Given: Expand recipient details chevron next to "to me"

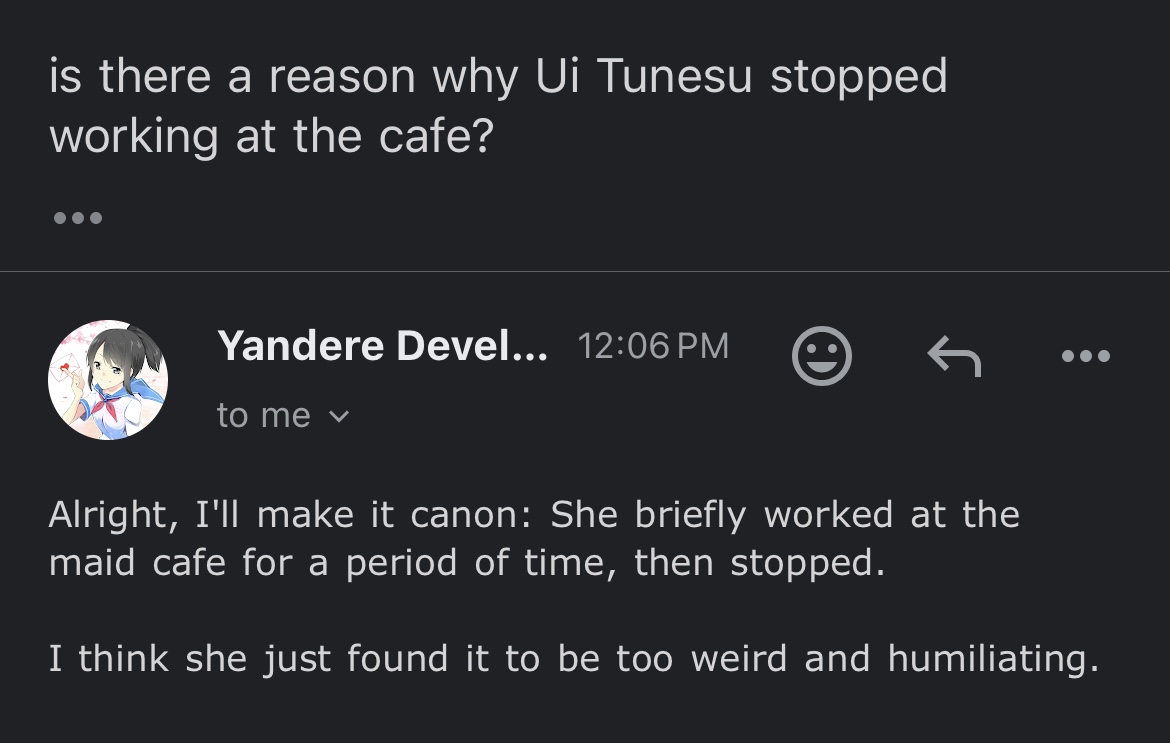Looking at the screenshot, I should (339, 416).
